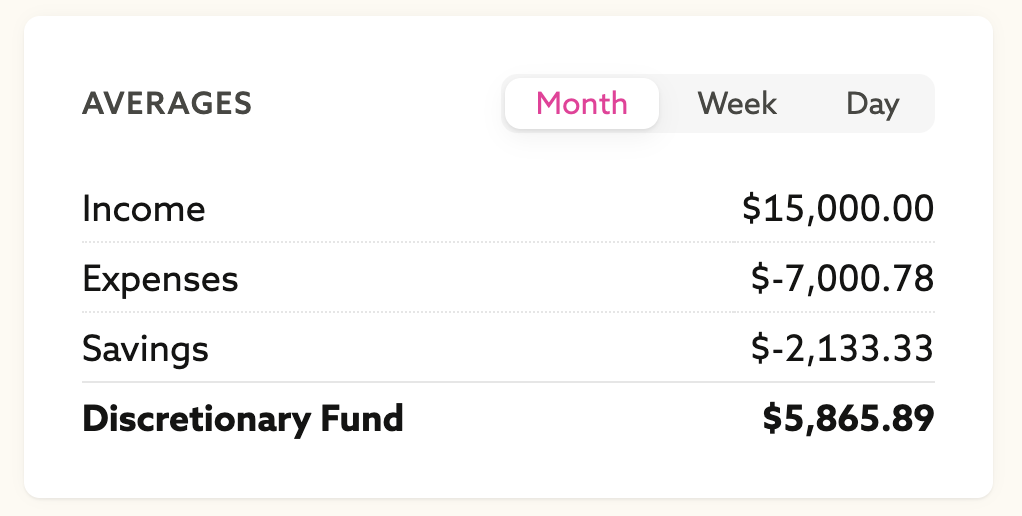Click the dotted divider below Income row
Screen dimensions: 1022x516
508,242
